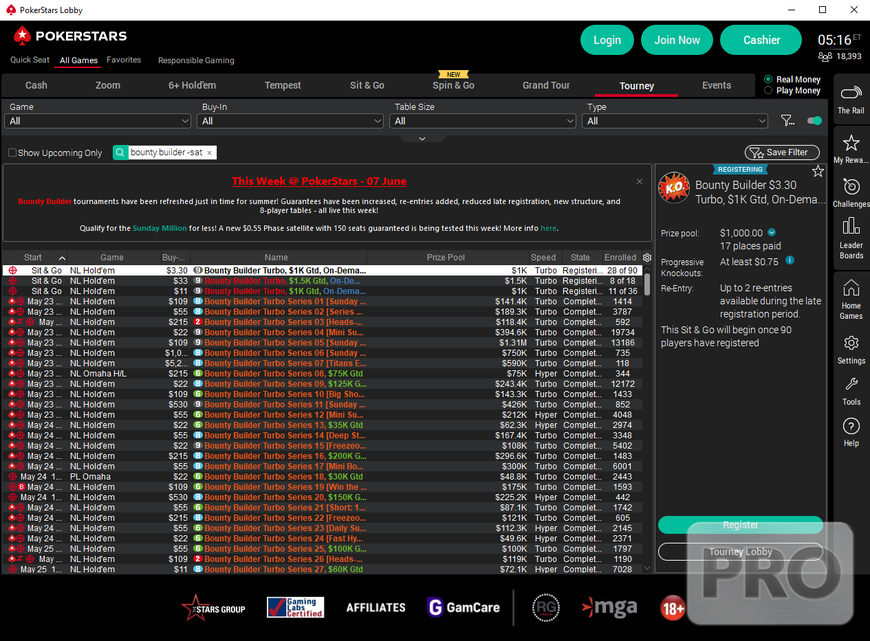Select Real Money radio button
Screen dimensions: 870x641
pyautogui.click(x=768, y=79)
